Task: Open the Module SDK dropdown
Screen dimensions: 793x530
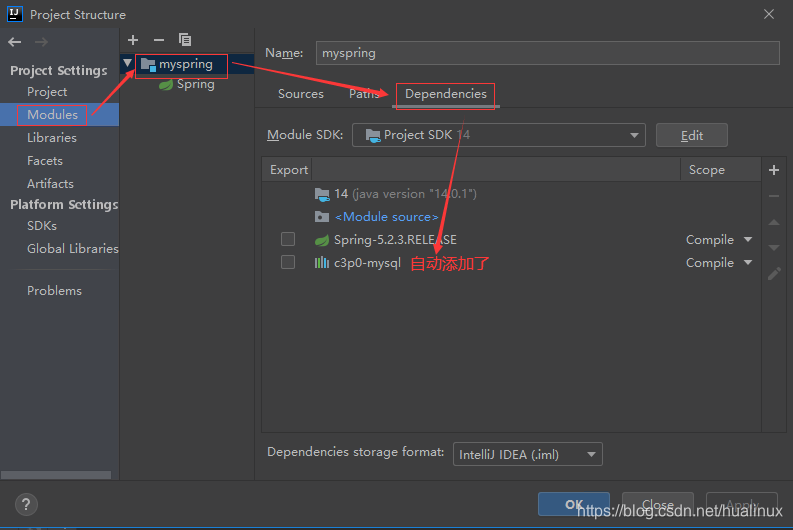Action: [499, 135]
